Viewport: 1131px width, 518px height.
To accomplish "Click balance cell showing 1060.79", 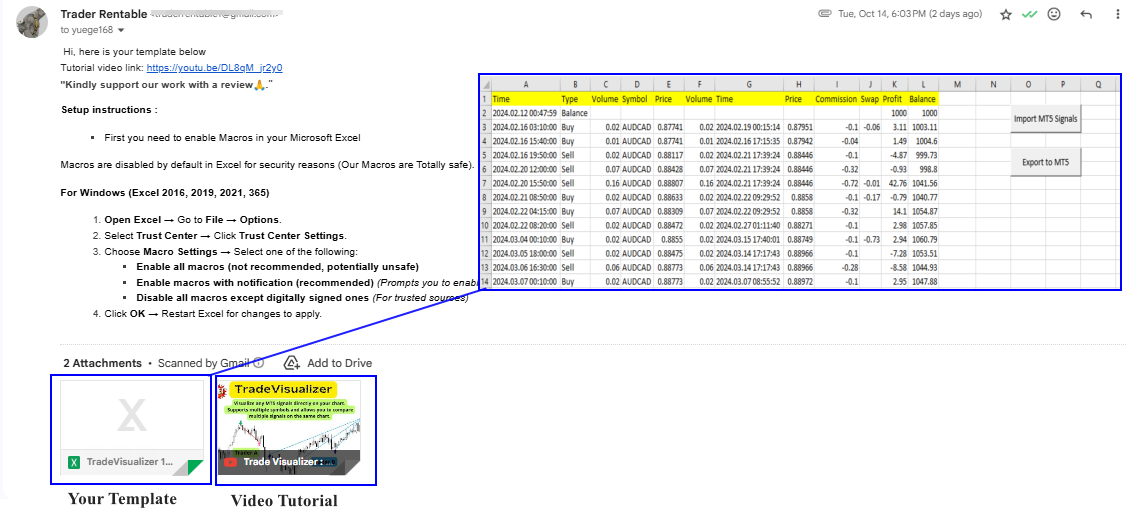I will click(923, 239).
